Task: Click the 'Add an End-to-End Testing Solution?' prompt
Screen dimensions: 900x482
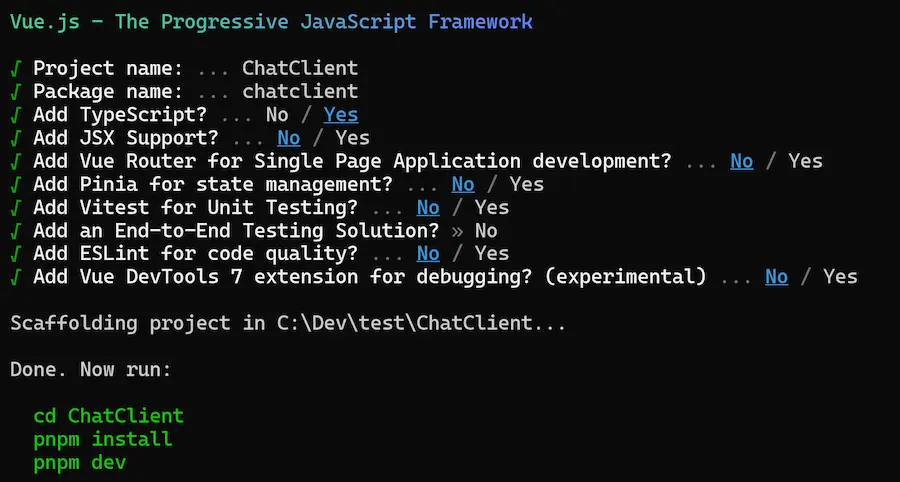Action: (236, 231)
